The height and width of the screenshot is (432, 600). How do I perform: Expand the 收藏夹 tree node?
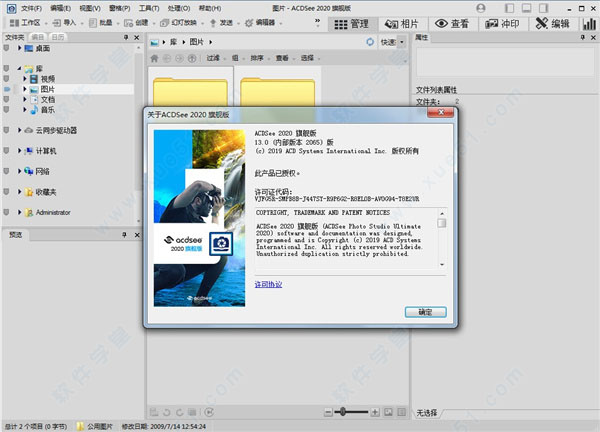tap(19, 192)
